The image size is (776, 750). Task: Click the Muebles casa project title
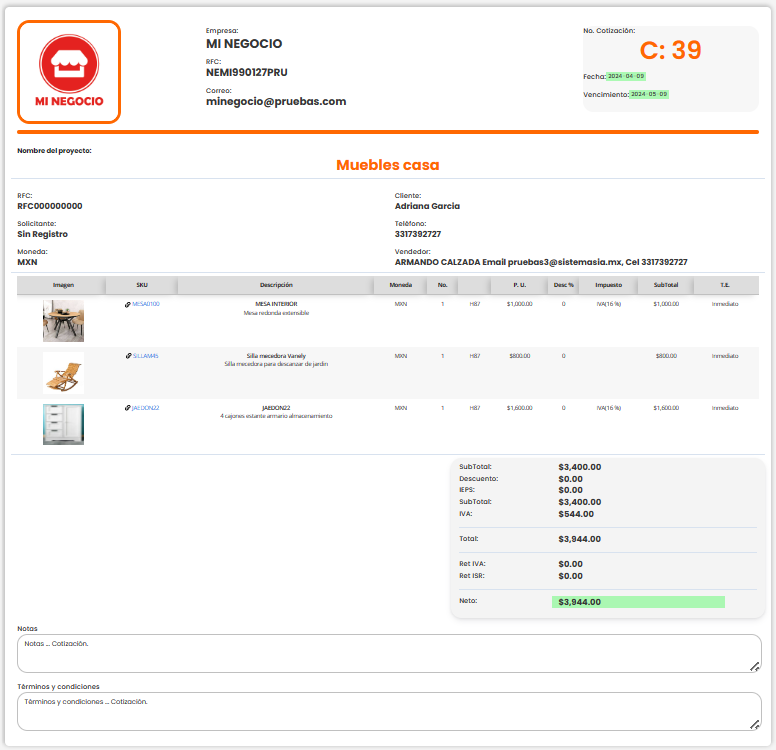pyautogui.click(x=387, y=165)
